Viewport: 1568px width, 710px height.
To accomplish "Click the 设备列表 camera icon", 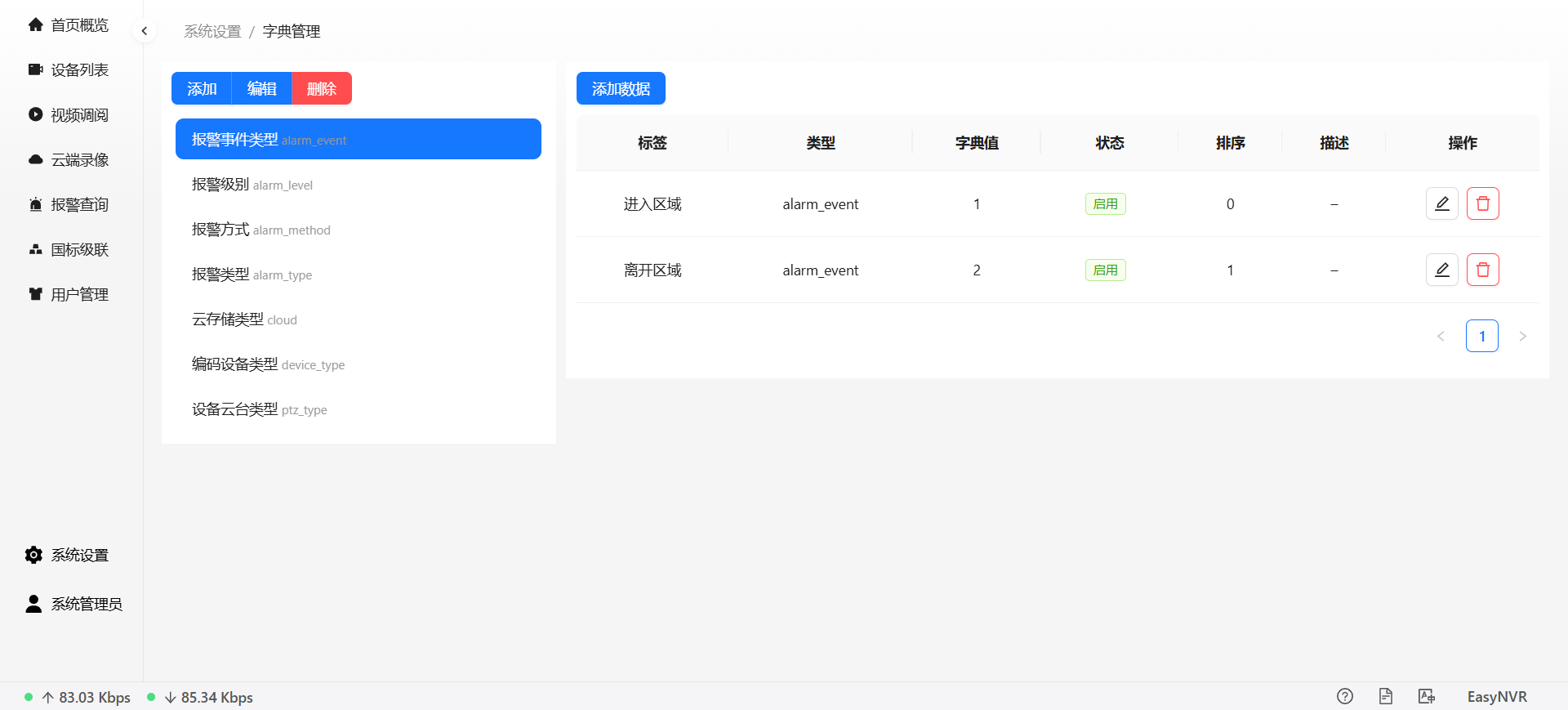I will click(35, 69).
